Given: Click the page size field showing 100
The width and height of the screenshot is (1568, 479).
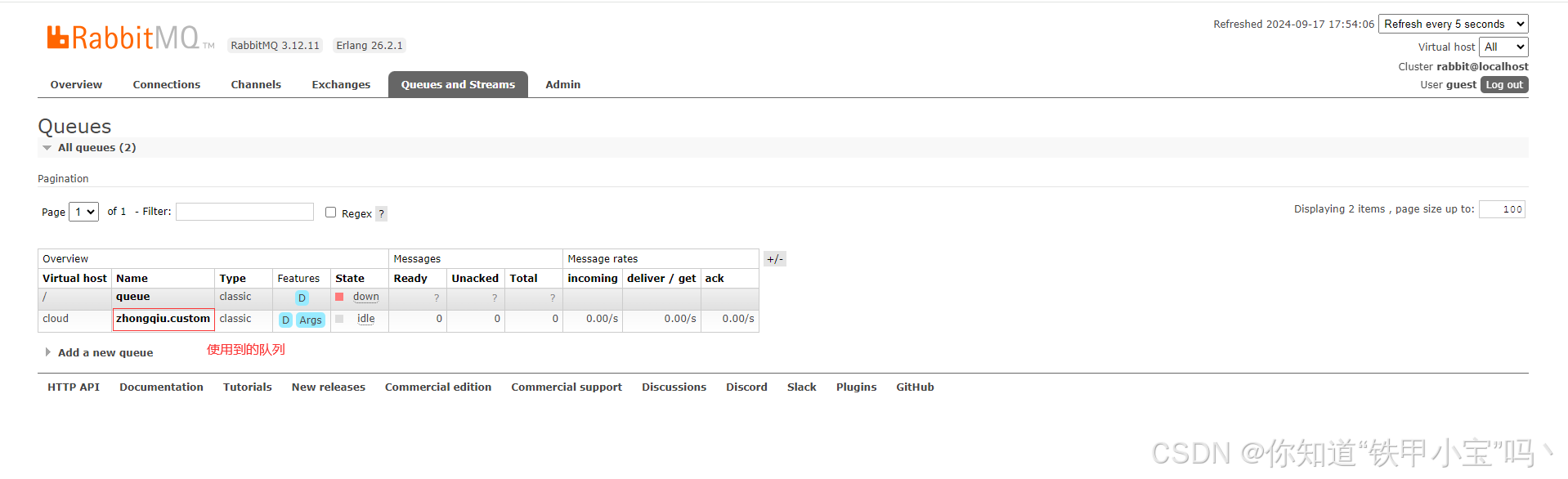Looking at the screenshot, I should click(x=1502, y=209).
